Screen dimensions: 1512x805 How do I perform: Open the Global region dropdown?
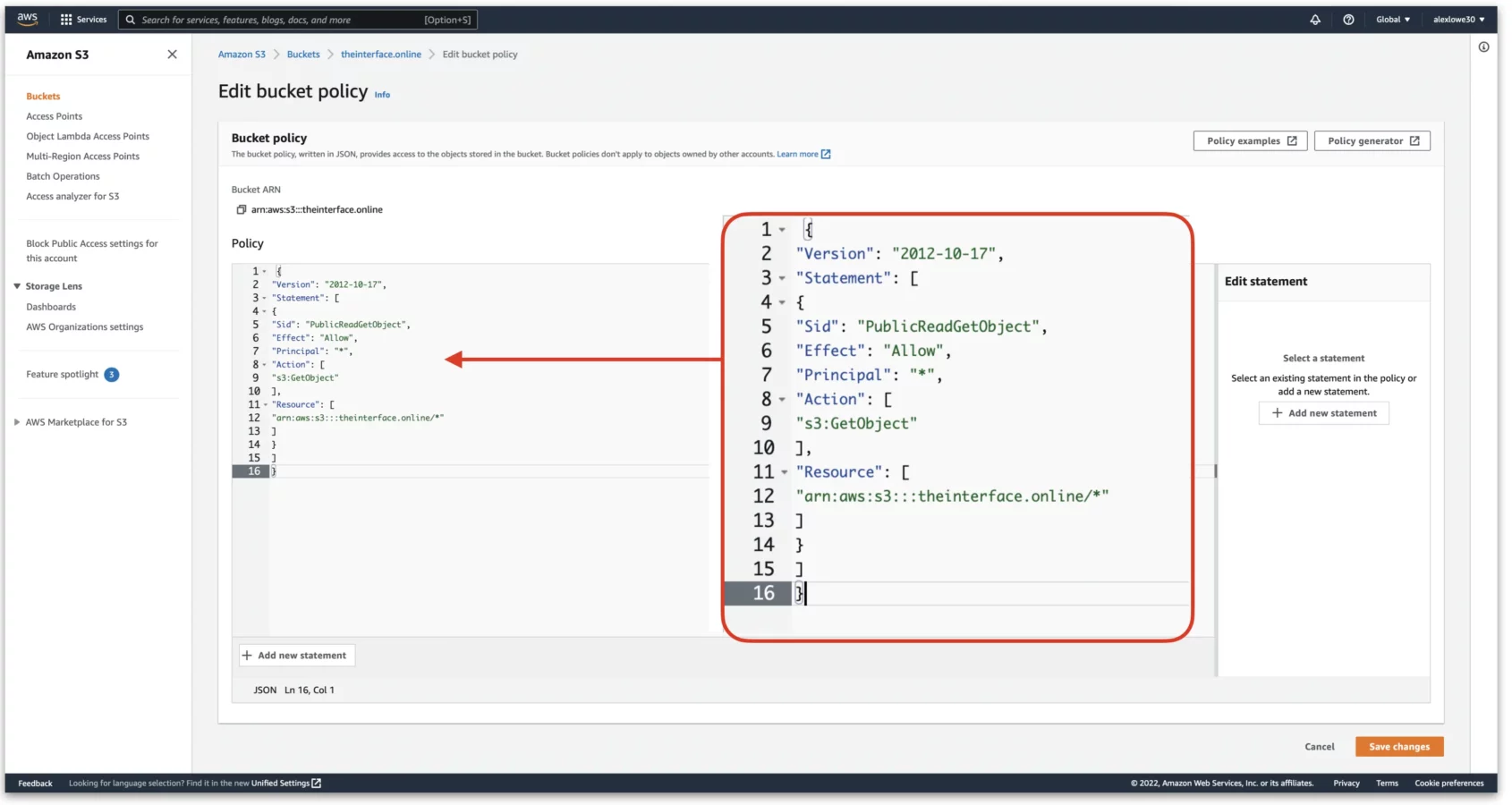(x=1393, y=20)
